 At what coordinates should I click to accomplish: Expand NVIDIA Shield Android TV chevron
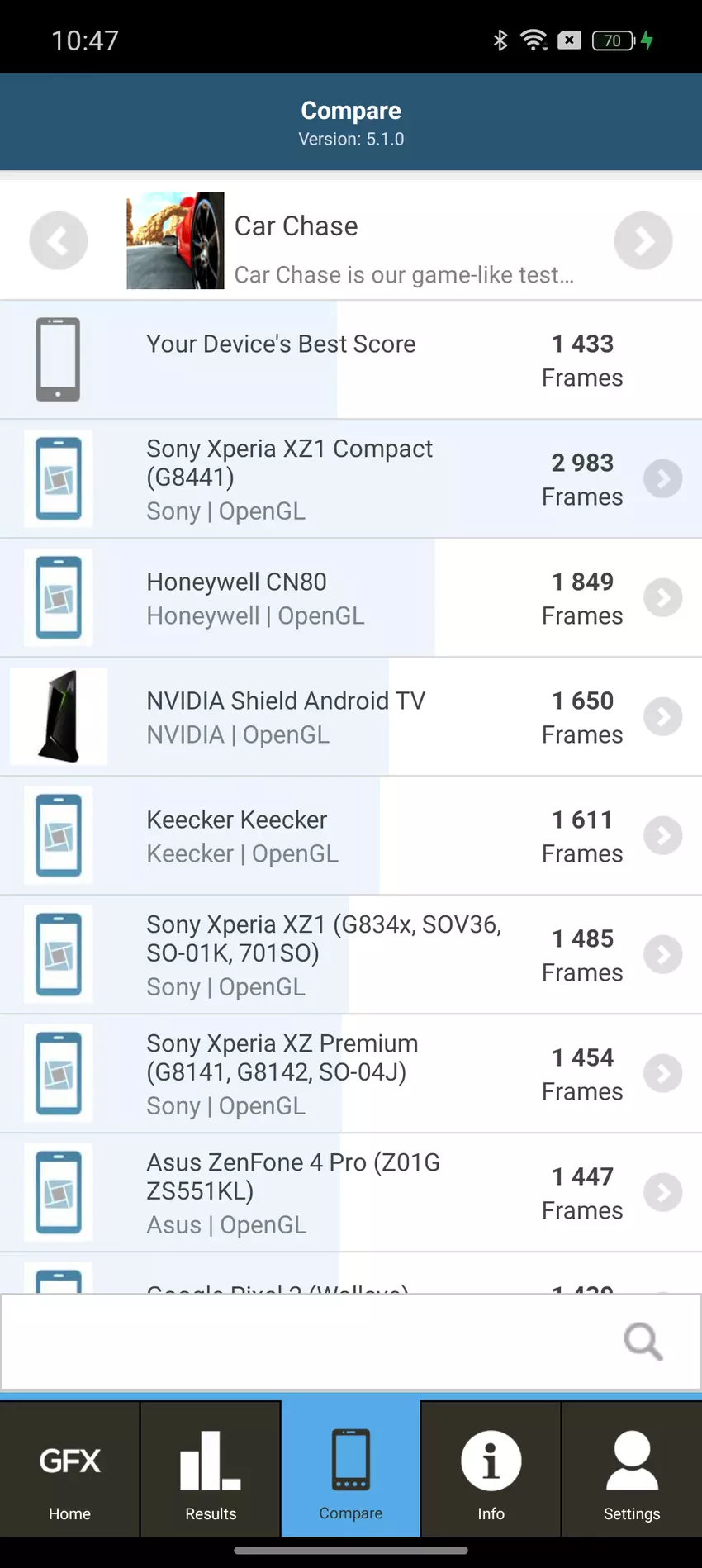[x=662, y=716]
